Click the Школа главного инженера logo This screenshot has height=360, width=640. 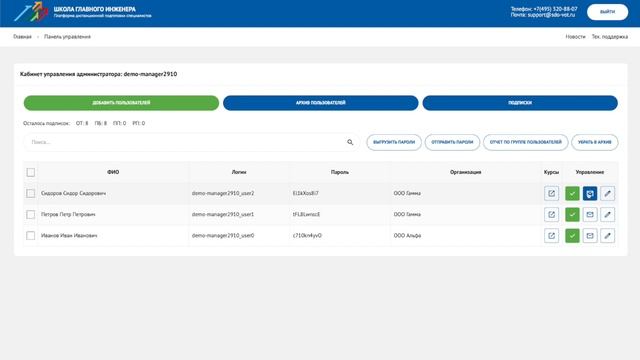coord(82,12)
